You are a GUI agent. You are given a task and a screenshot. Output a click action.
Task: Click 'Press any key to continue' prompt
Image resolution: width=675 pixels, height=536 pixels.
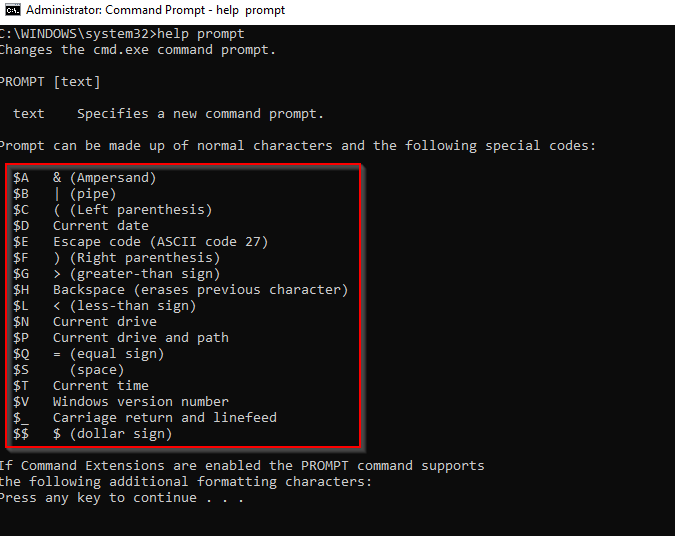(120, 498)
